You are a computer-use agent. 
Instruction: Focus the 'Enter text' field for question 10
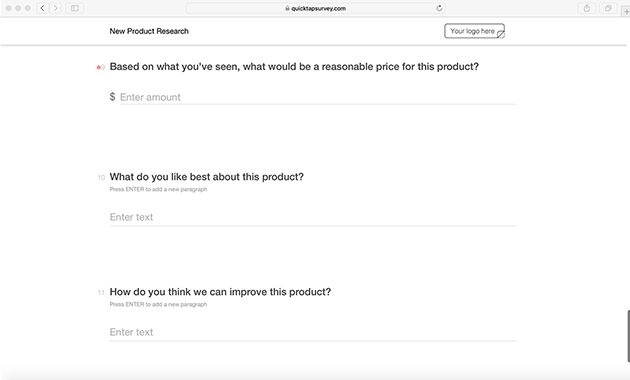pos(313,217)
